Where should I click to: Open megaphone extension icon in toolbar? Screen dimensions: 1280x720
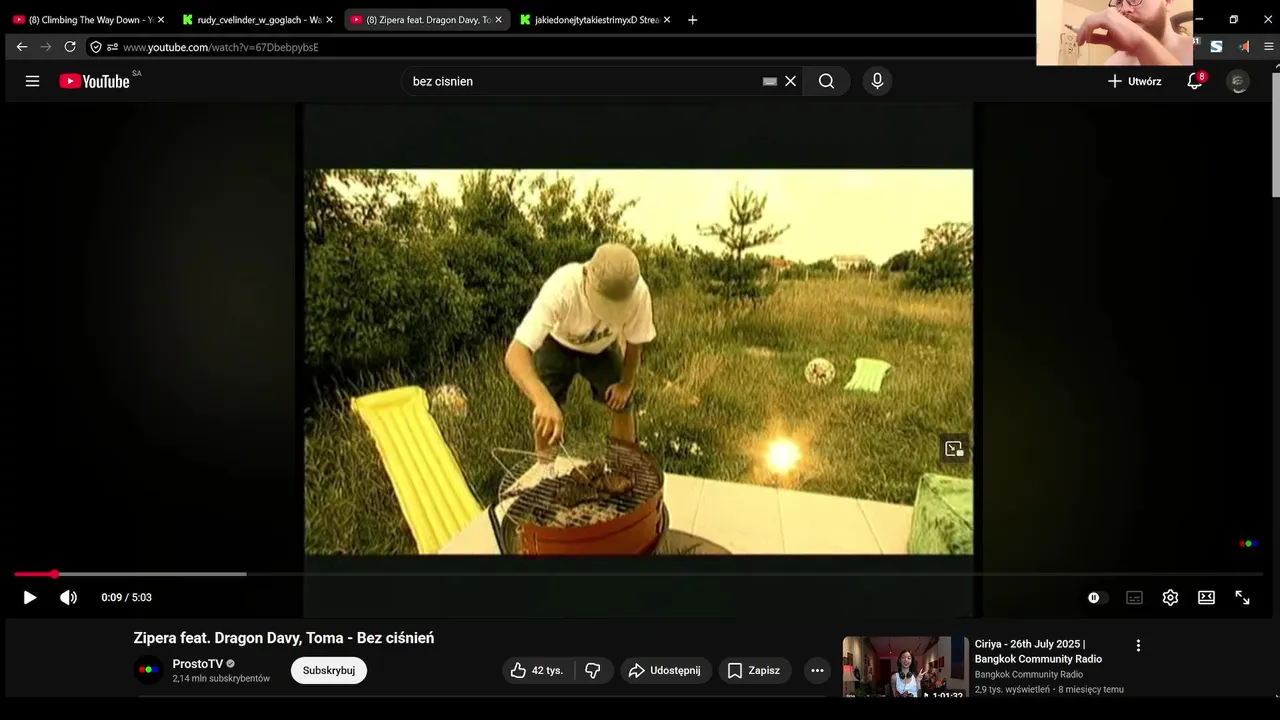tap(1243, 47)
